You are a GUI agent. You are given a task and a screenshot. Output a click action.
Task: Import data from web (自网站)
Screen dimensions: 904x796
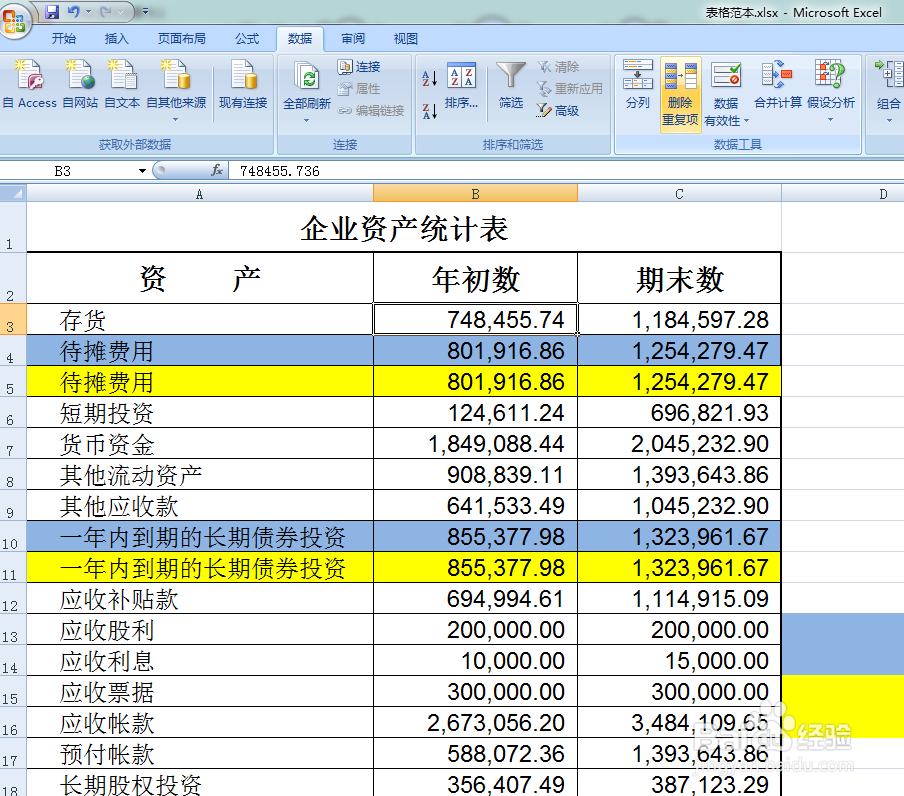pos(80,84)
